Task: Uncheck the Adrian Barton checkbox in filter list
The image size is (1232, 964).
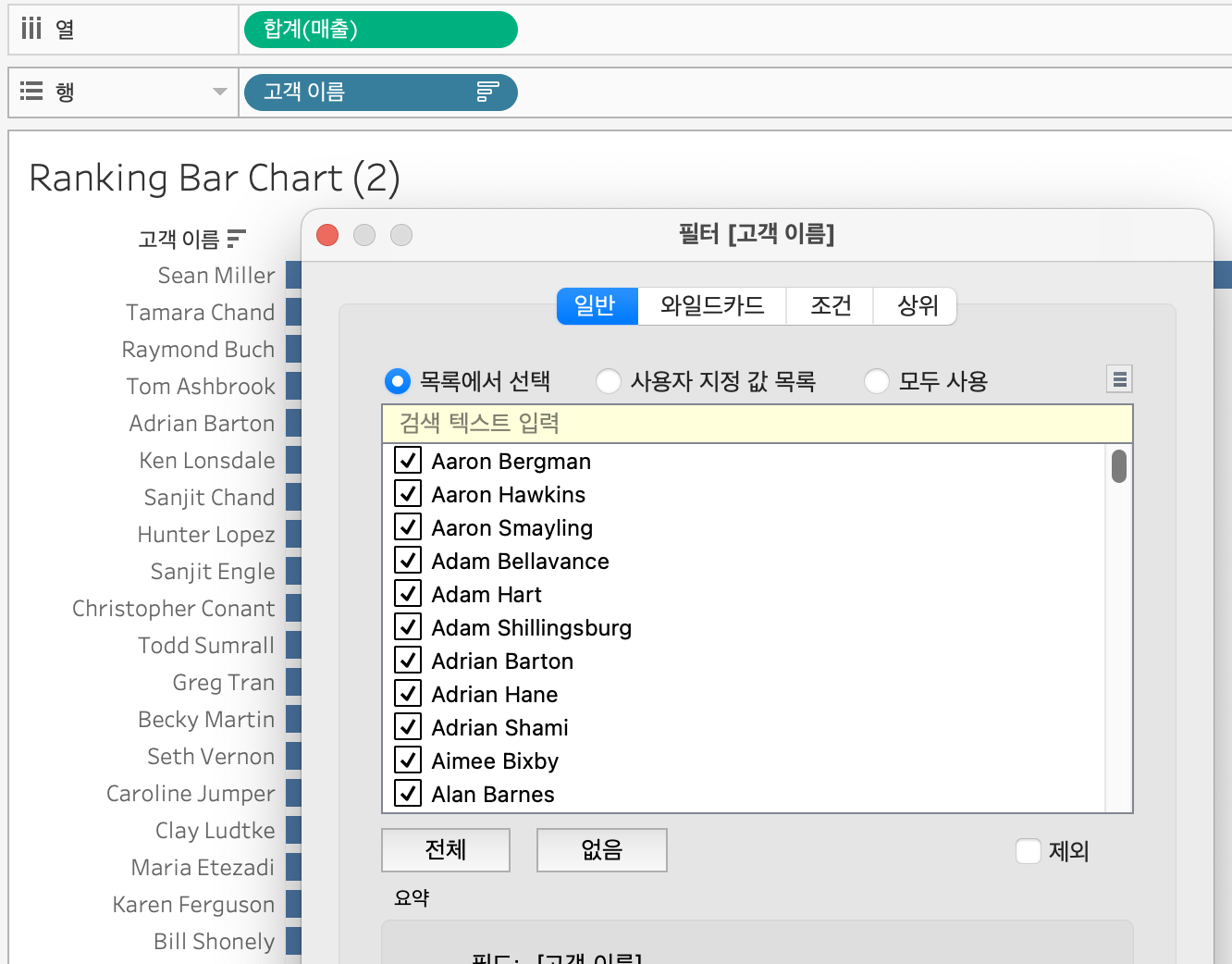Action: [x=408, y=660]
